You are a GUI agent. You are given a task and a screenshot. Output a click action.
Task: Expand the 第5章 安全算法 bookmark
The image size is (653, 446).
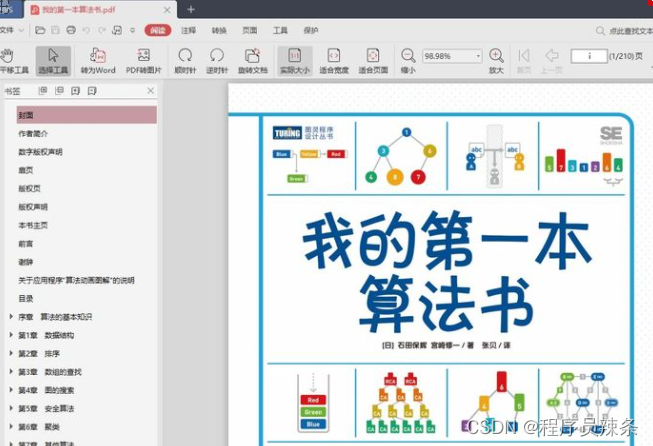[11, 409]
